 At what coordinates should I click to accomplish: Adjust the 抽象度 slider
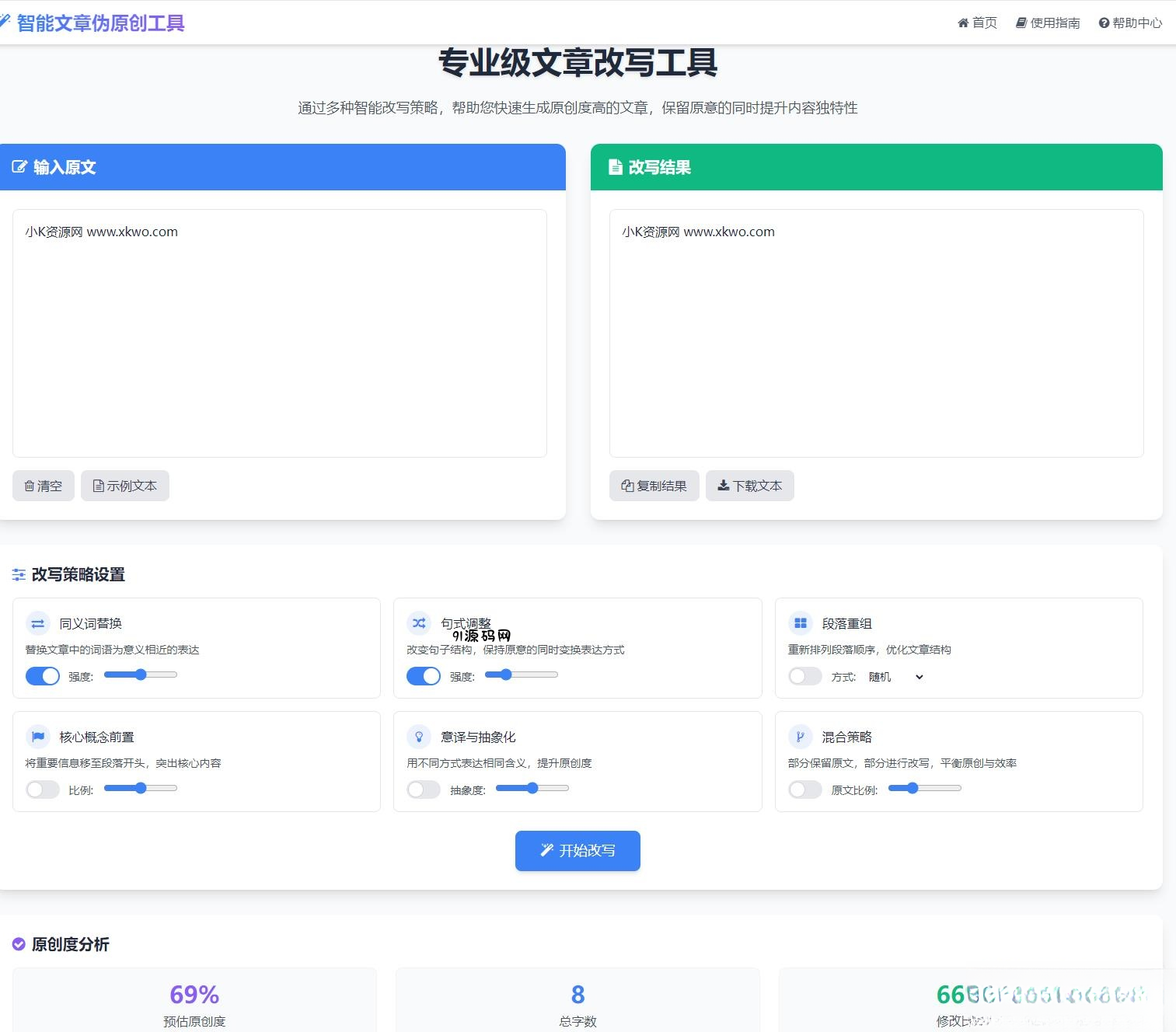tap(532, 788)
